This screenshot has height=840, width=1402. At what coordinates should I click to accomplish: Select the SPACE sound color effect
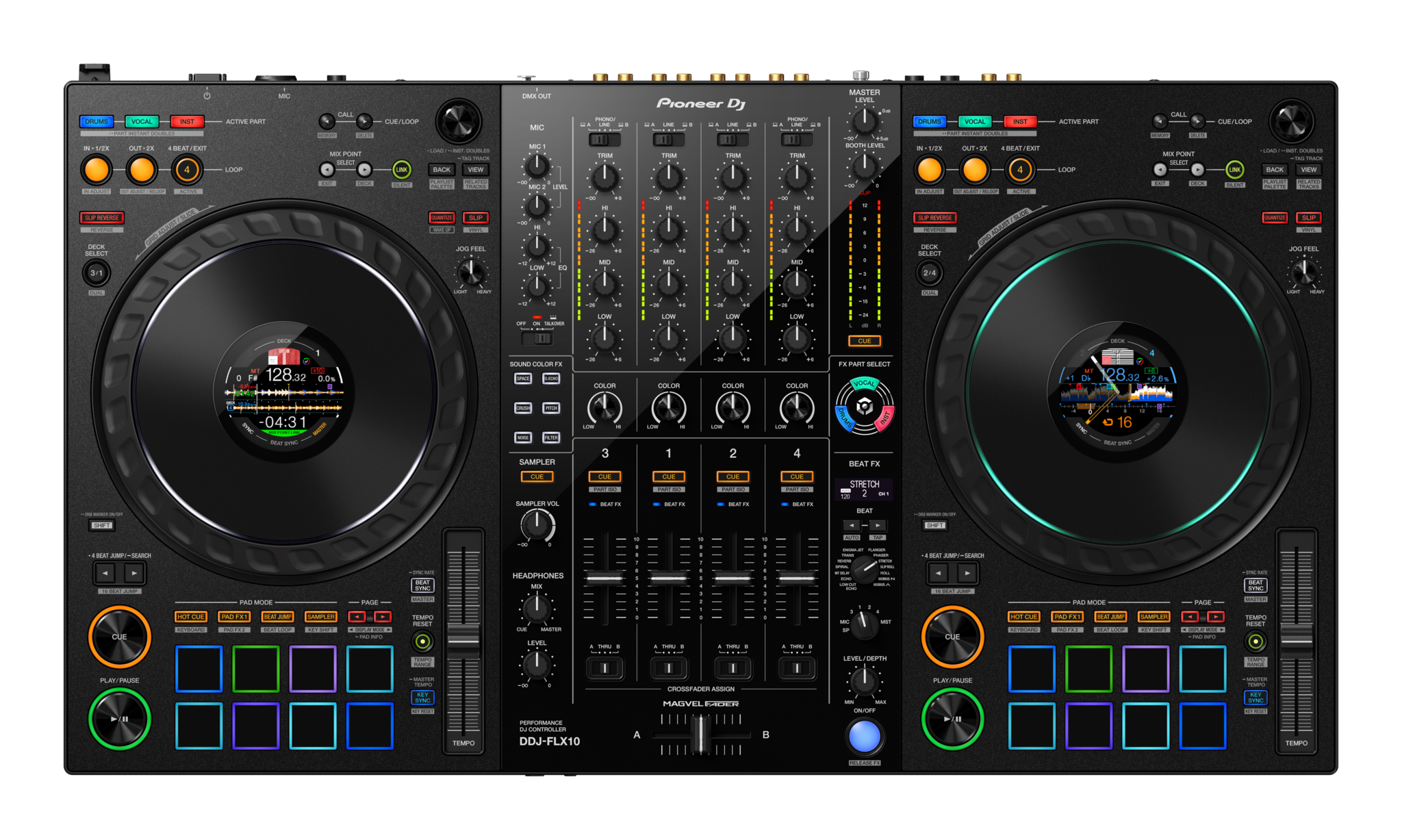click(524, 379)
